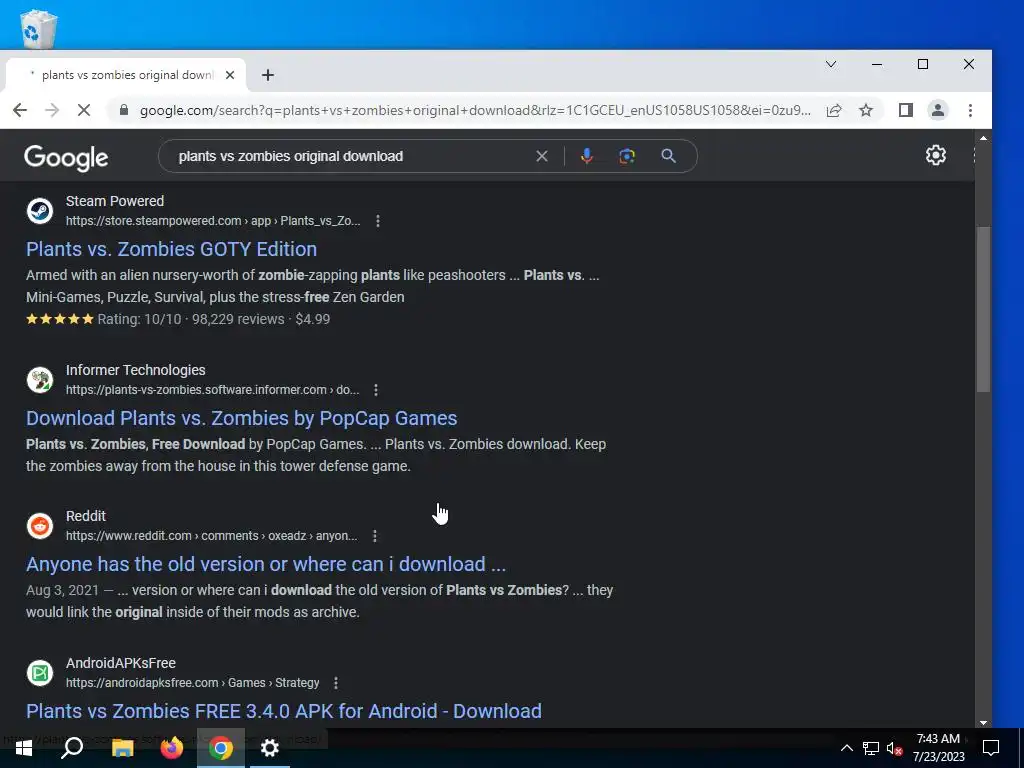Viewport: 1024px width, 768px height.
Task: Open the notification center
Action: [991, 748]
